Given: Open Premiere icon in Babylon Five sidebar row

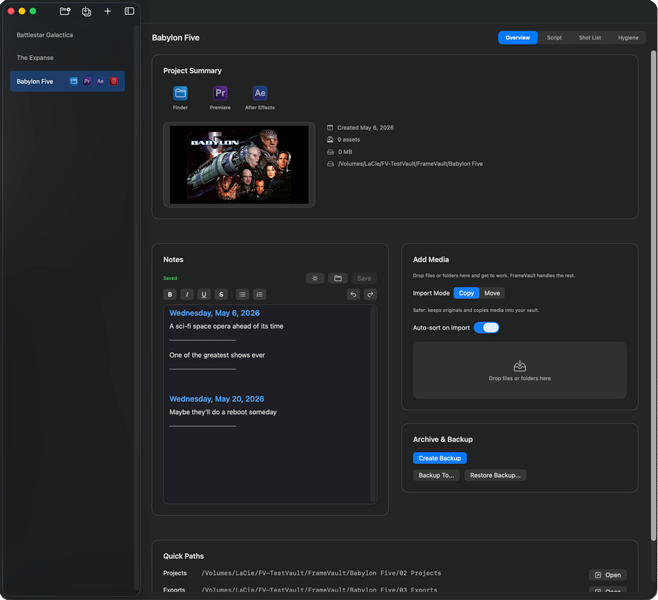Looking at the screenshot, I should (x=87, y=81).
